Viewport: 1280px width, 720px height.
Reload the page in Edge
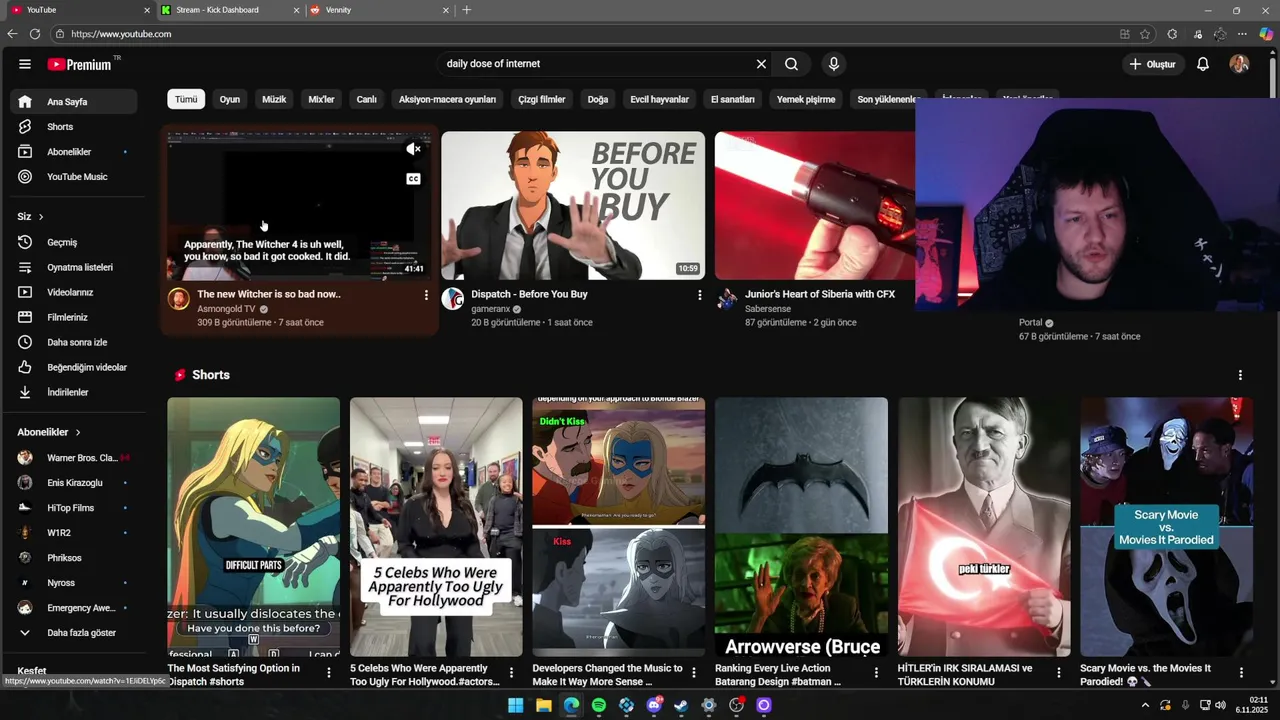35,34
